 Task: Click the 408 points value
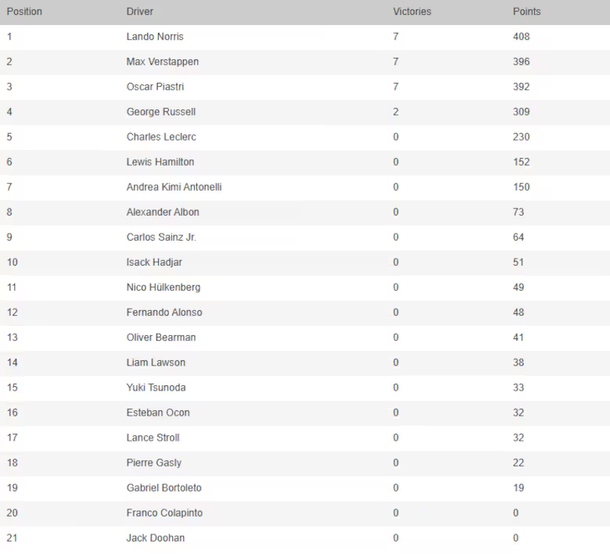[521, 37]
